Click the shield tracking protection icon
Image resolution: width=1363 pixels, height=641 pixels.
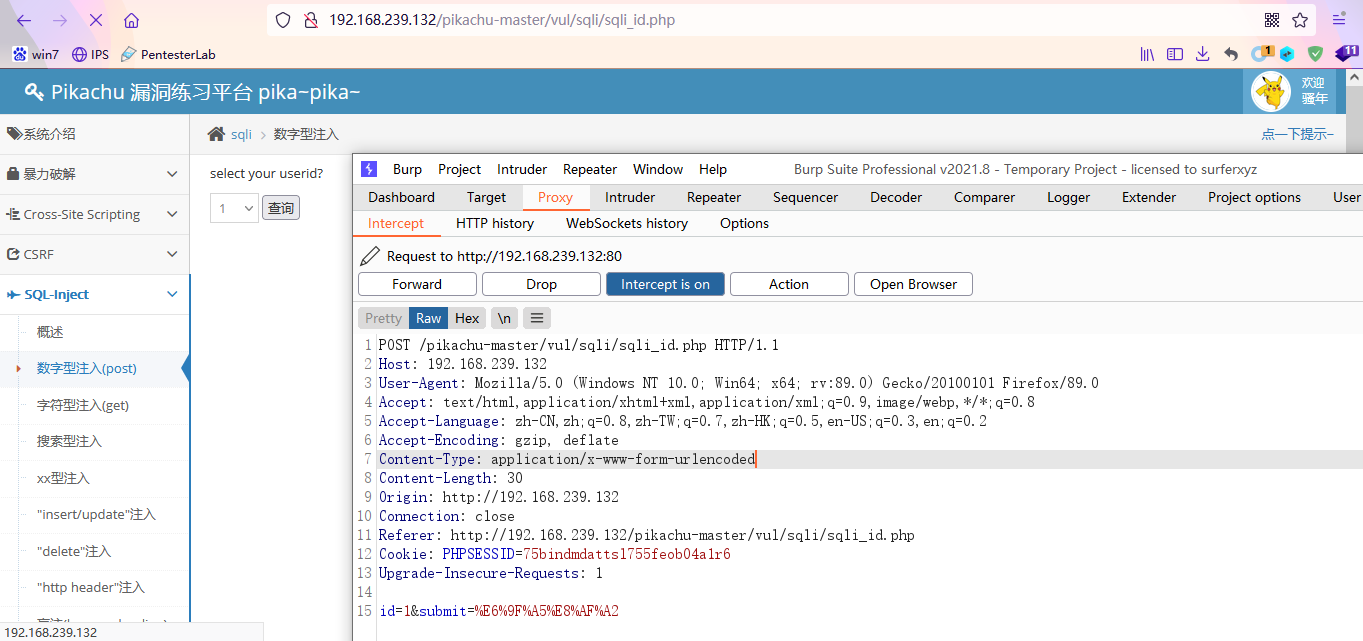tap(283, 20)
